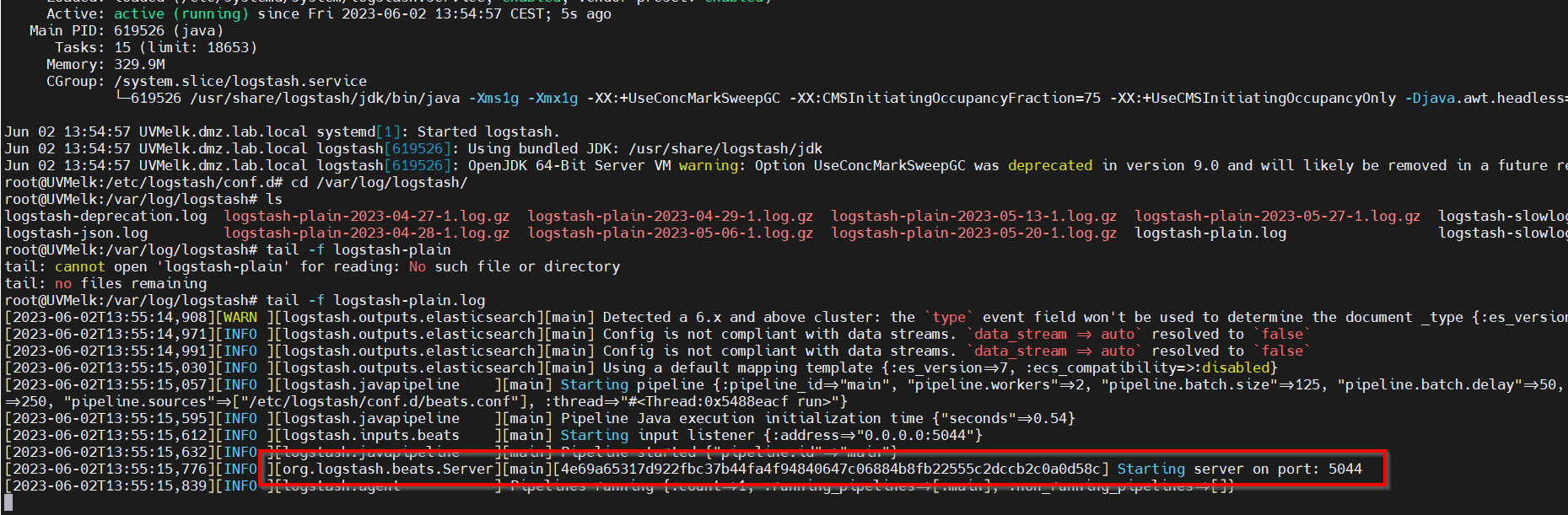1568x515 pixels.
Task: Click the terminal cursor block at the prompt
Action: click(x=8, y=503)
